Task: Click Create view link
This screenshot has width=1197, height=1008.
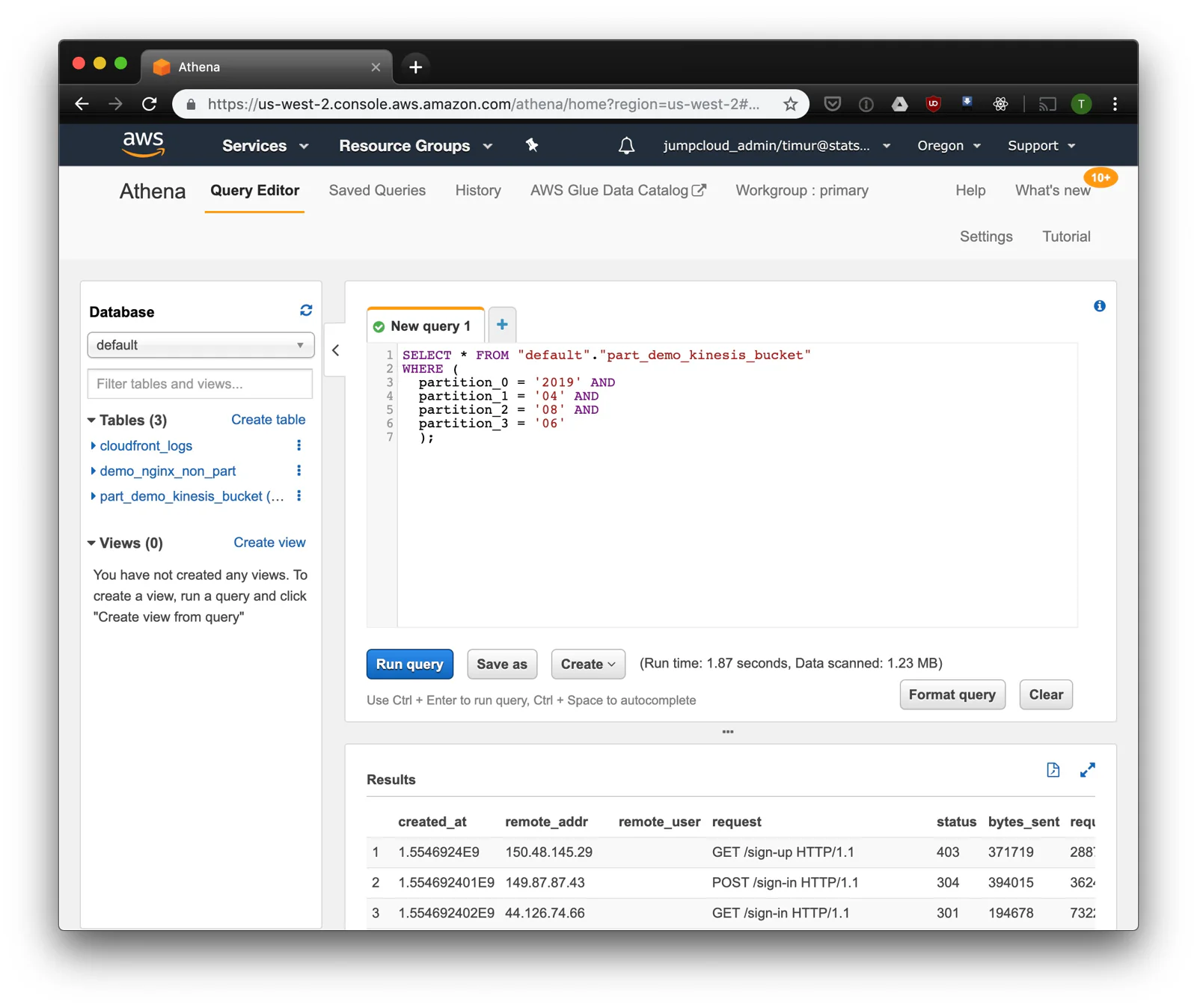Action: pyautogui.click(x=269, y=543)
